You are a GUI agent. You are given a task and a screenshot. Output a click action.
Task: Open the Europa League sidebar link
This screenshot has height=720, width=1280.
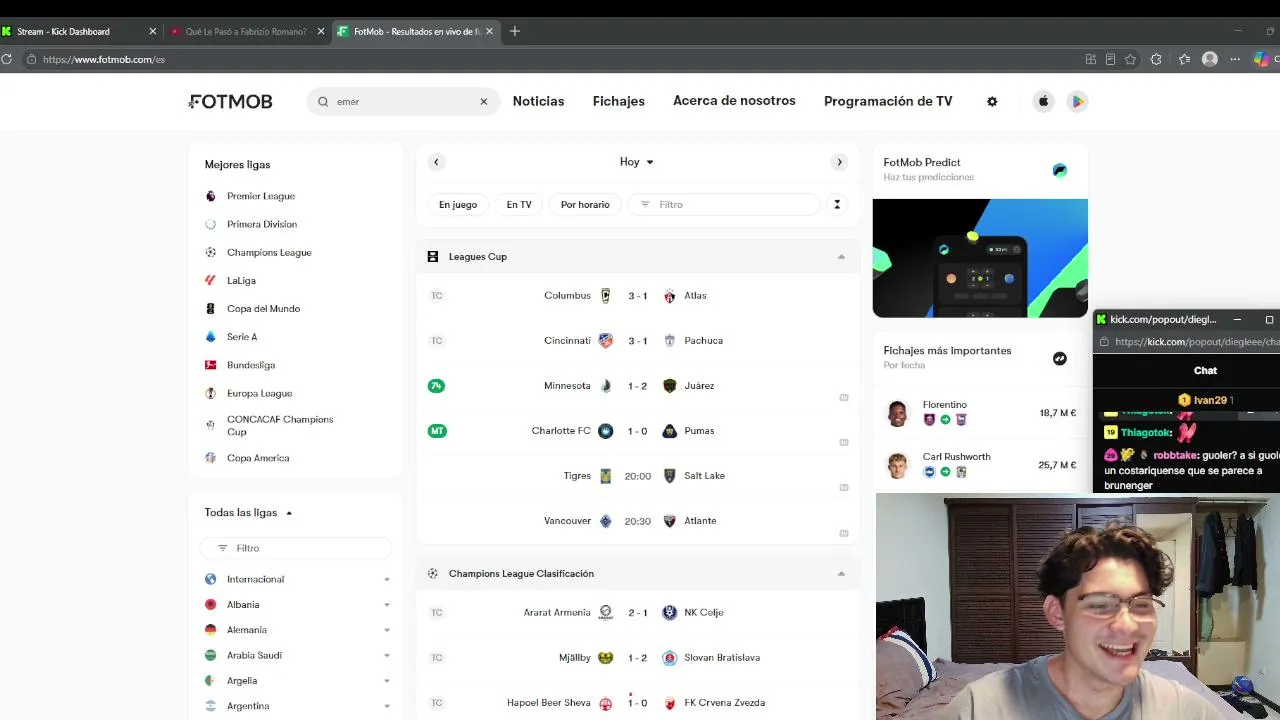(259, 393)
